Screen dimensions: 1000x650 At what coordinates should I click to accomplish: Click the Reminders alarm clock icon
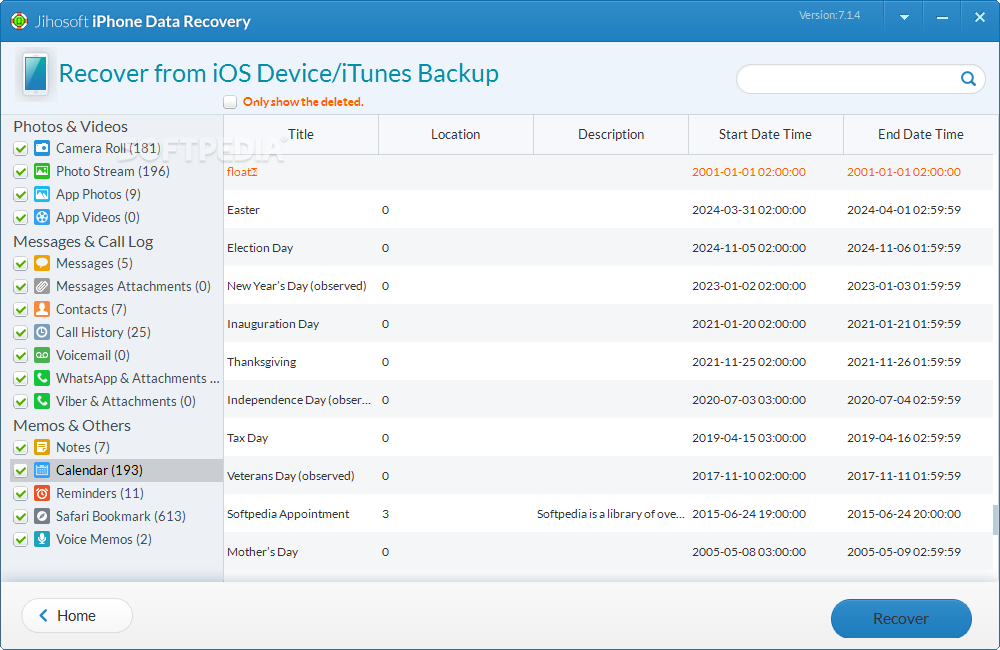tap(42, 493)
